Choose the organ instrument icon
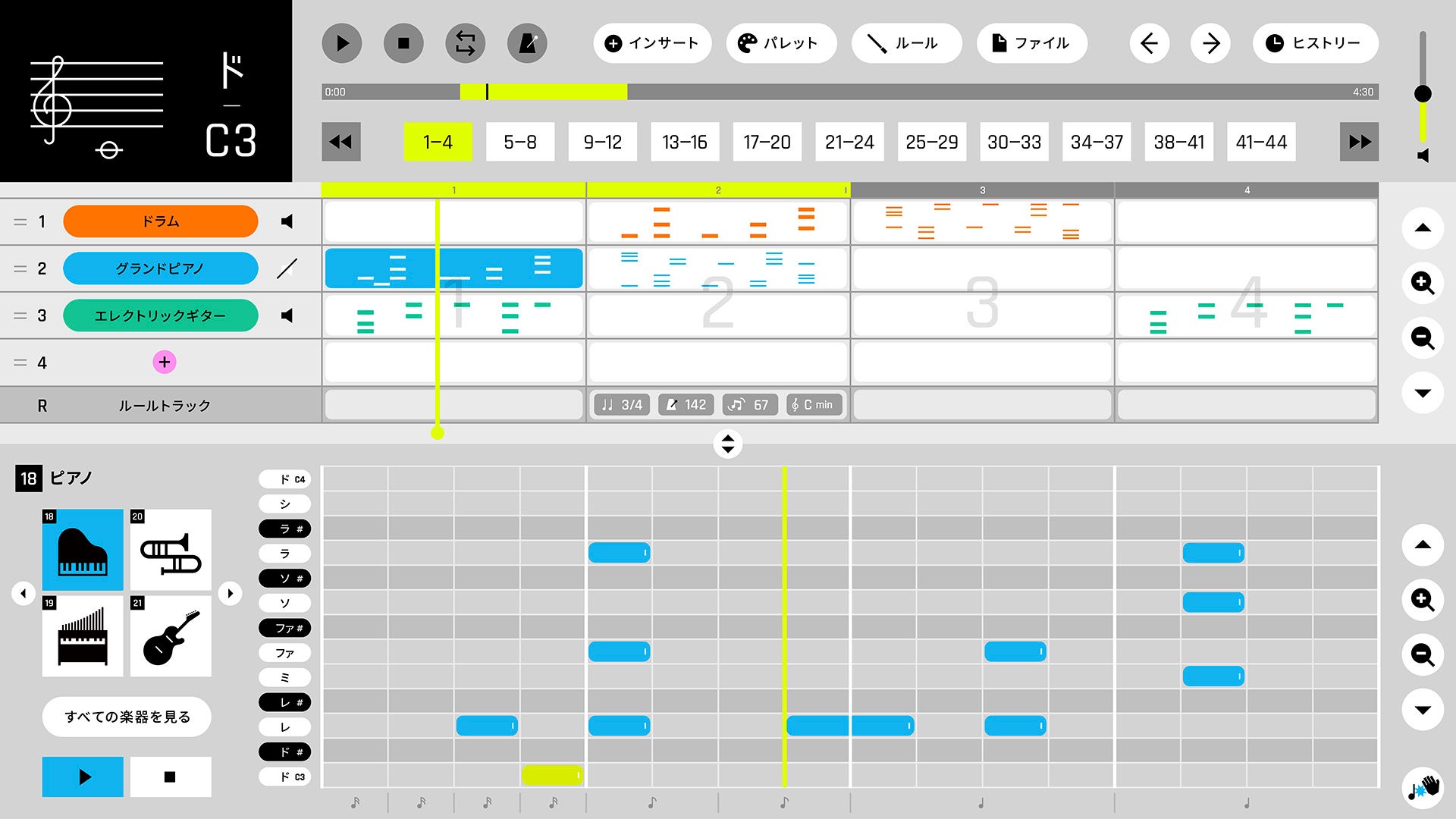The width and height of the screenshot is (1456, 819). pyautogui.click(x=83, y=637)
